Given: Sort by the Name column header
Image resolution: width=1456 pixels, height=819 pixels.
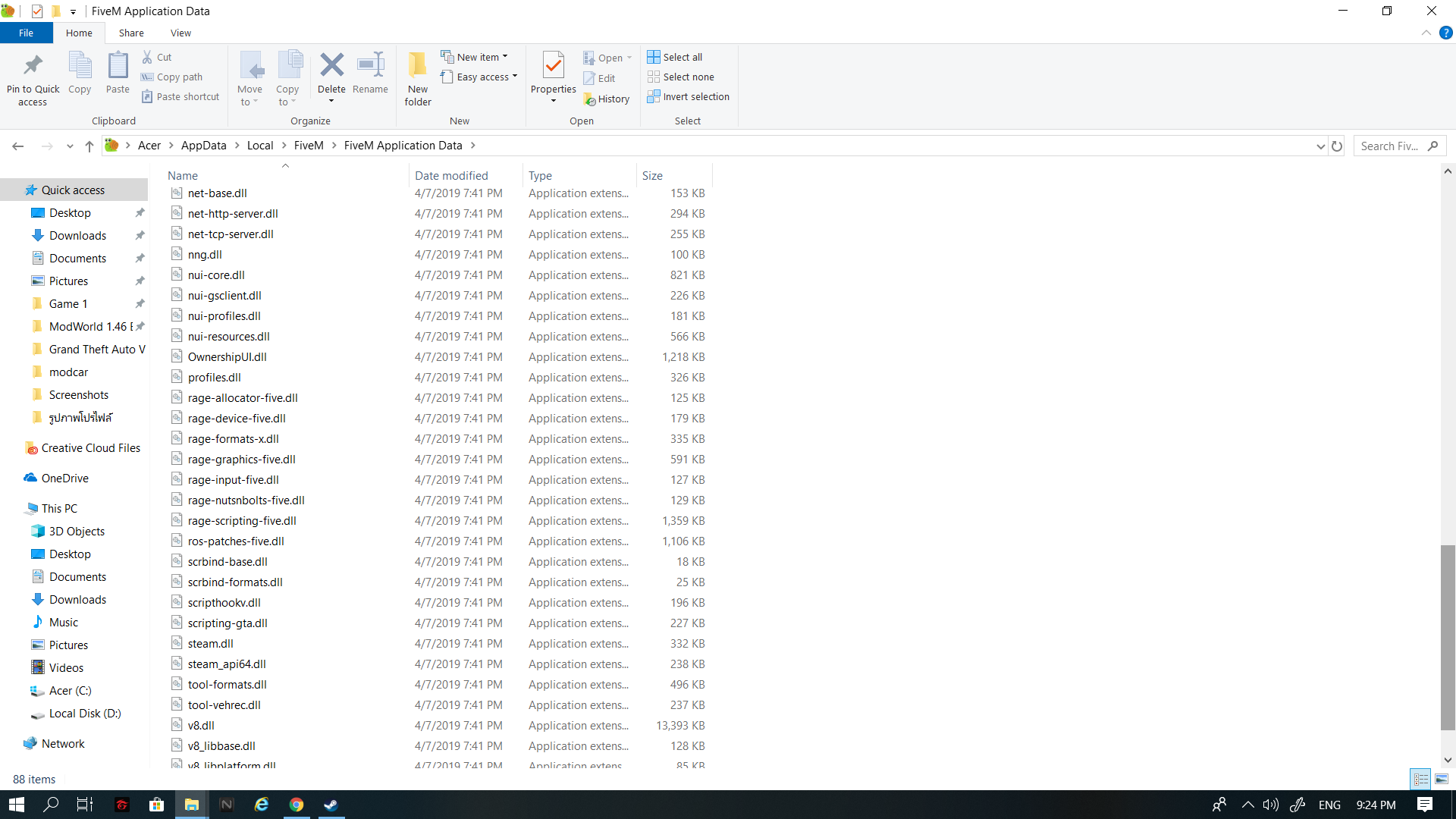Looking at the screenshot, I should [287, 175].
